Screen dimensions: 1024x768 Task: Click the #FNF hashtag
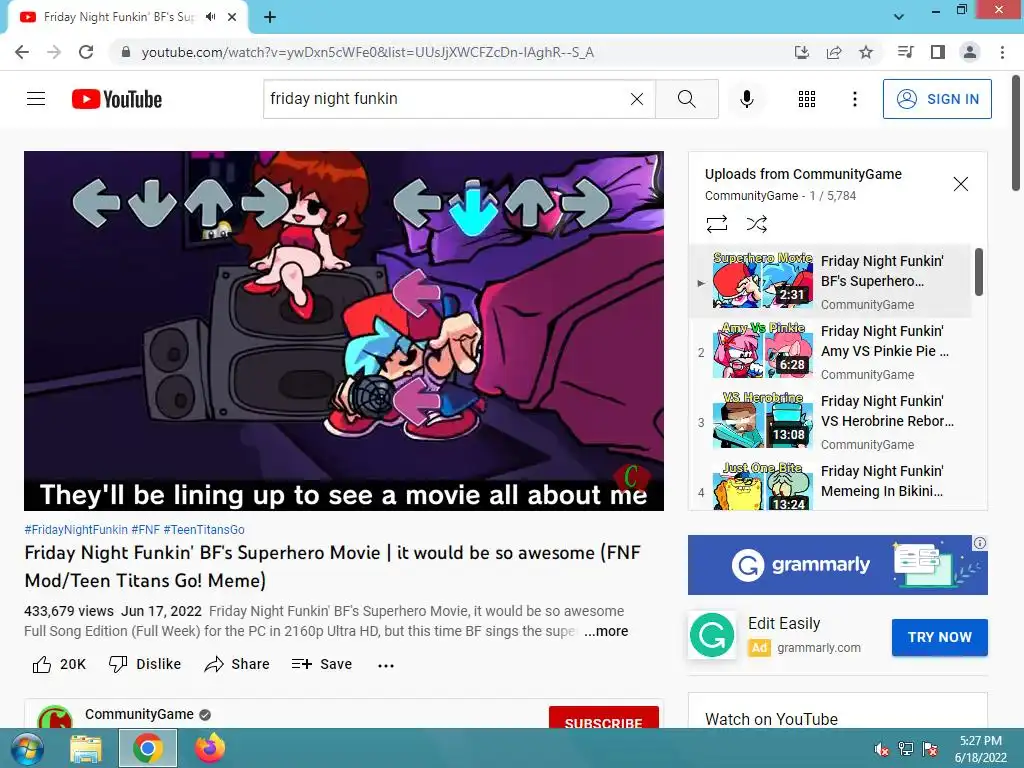[146, 530]
